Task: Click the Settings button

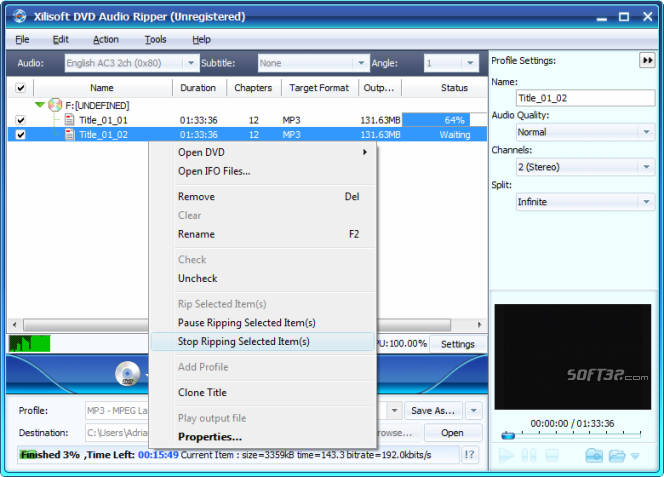Action: [x=457, y=344]
